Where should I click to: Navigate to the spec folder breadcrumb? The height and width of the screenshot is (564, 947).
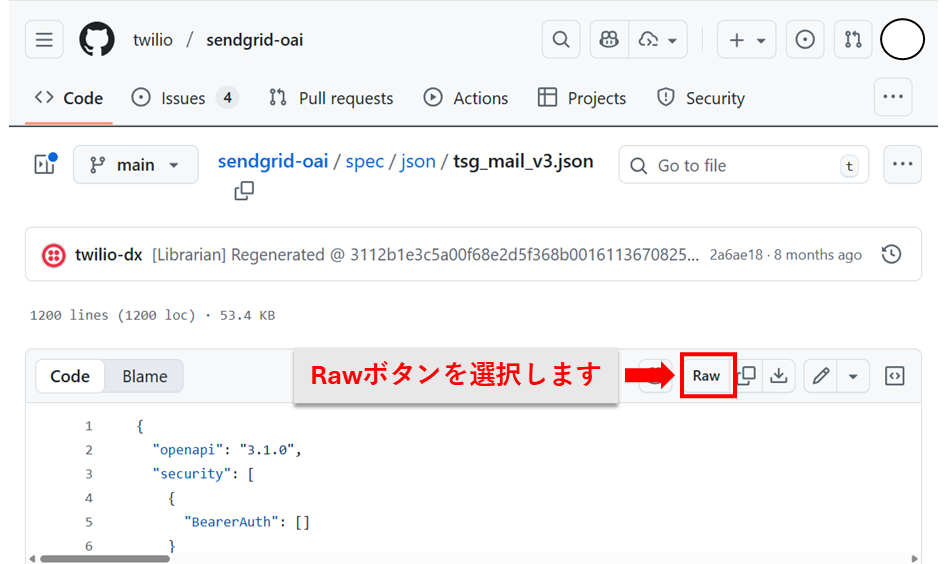[x=364, y=161]
